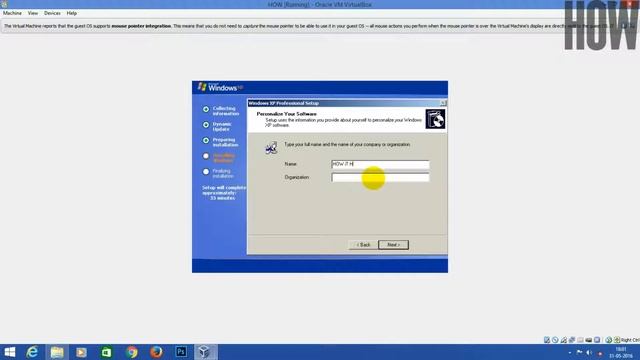The width and height of the screenshot is (640, 360).
Task: Open the Devices menu
Action: pyautogui.click(x=52, y=13)
